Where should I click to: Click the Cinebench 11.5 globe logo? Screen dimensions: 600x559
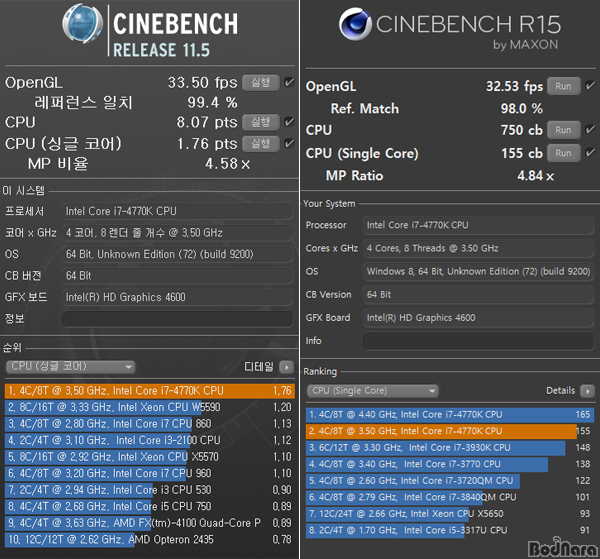[83, 23]
